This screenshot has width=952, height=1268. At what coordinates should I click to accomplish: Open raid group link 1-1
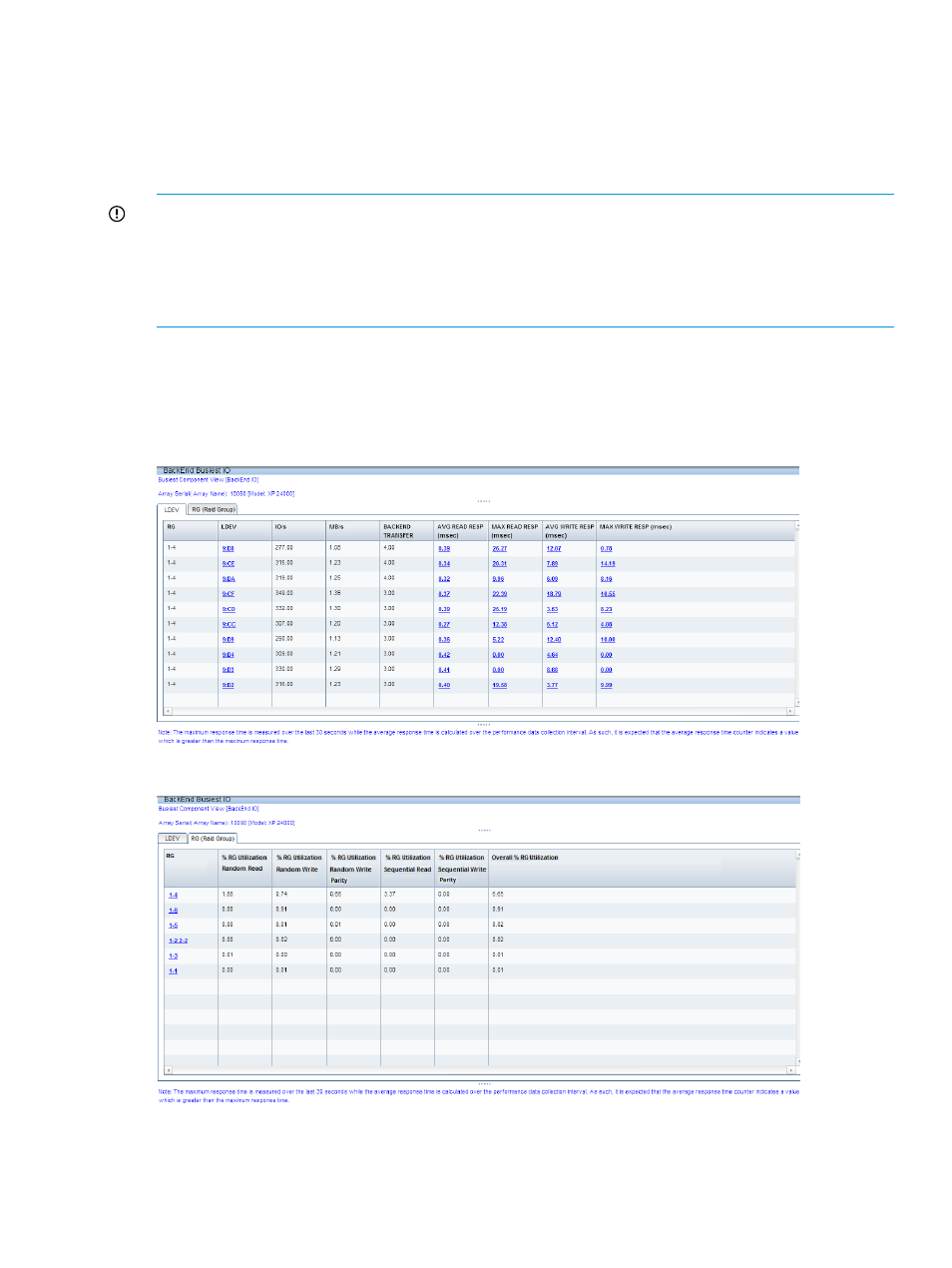pos(174,970)
